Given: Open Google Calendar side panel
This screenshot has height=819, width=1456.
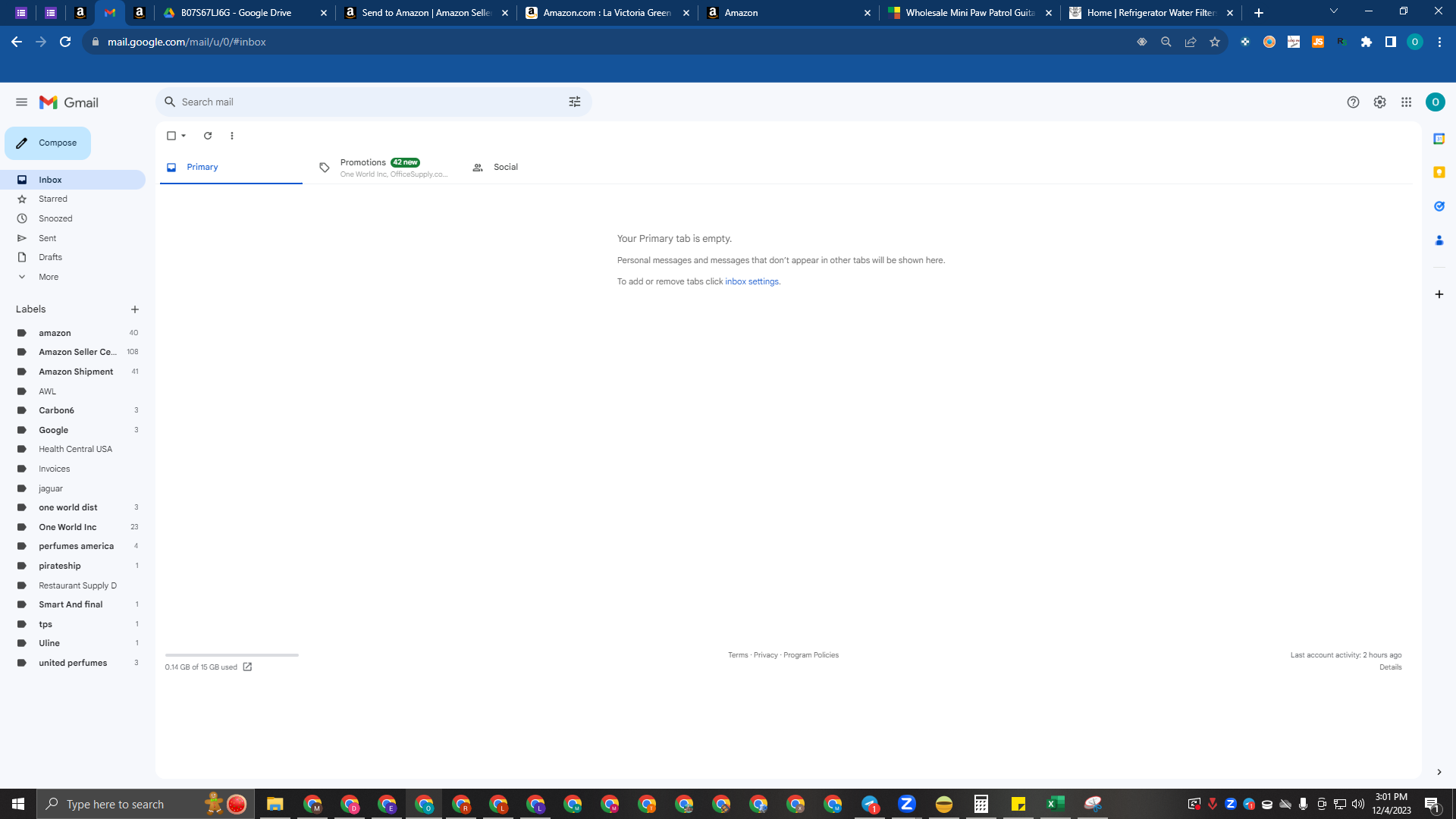Looking at the screenshot, I should coord(1439,140).
